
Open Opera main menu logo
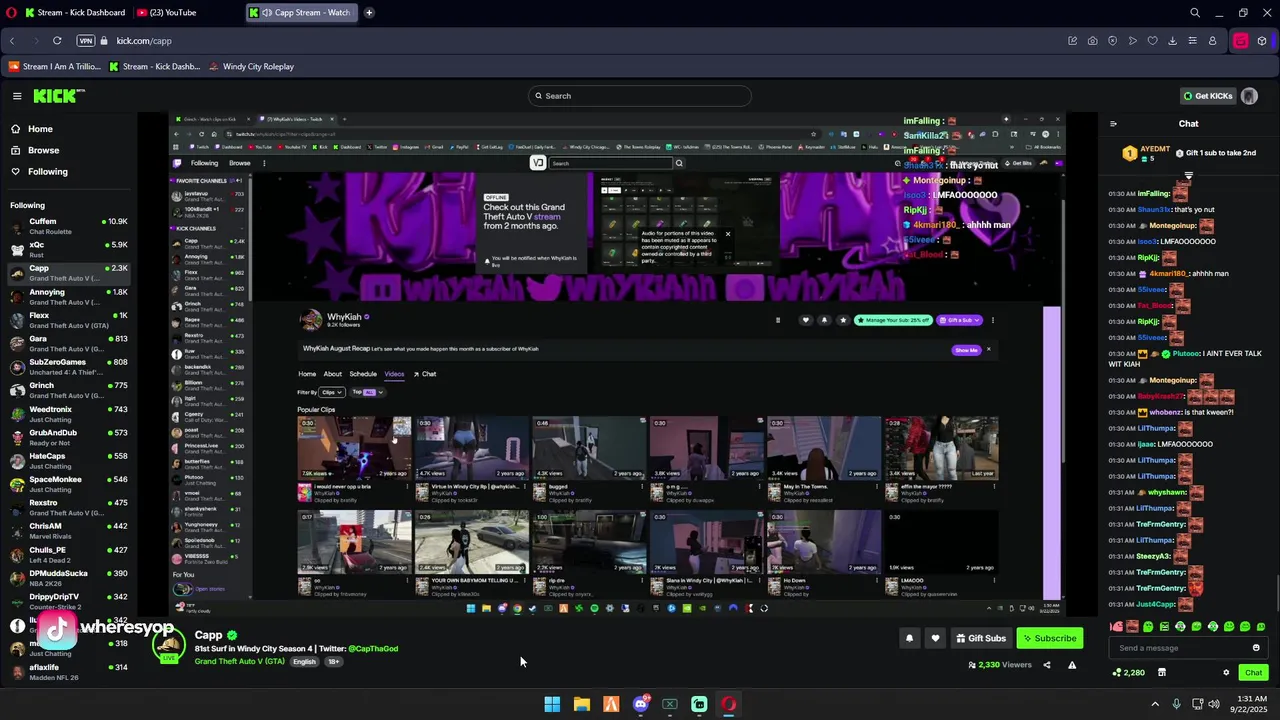pos(9,13)
